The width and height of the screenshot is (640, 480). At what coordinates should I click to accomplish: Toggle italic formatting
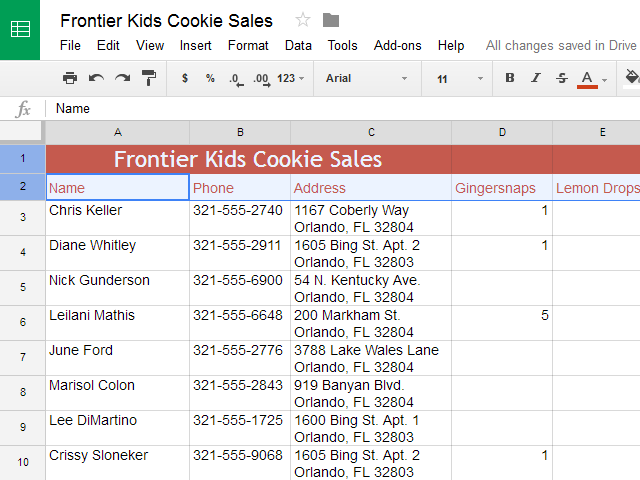point(536,78)
